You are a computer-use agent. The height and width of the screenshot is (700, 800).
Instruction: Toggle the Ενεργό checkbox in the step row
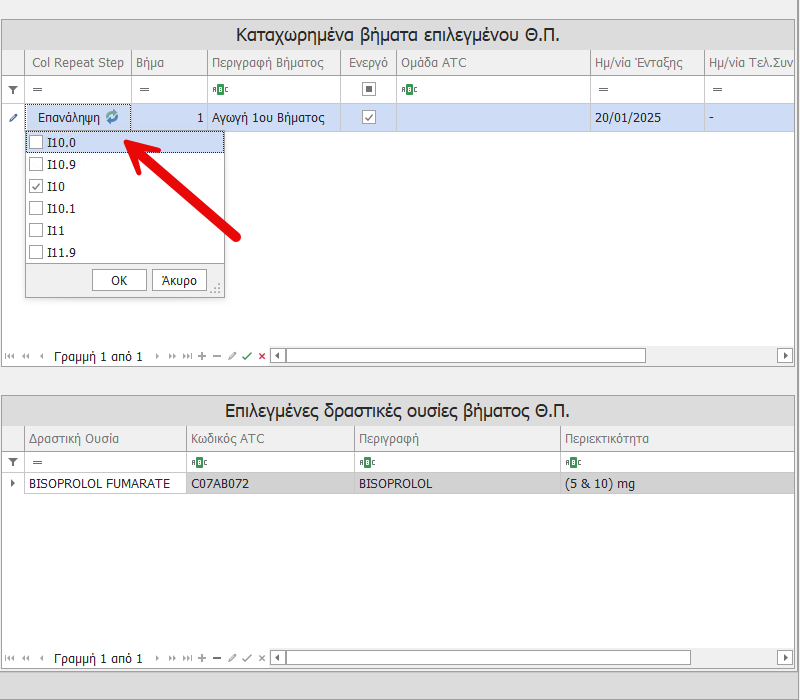369,117
